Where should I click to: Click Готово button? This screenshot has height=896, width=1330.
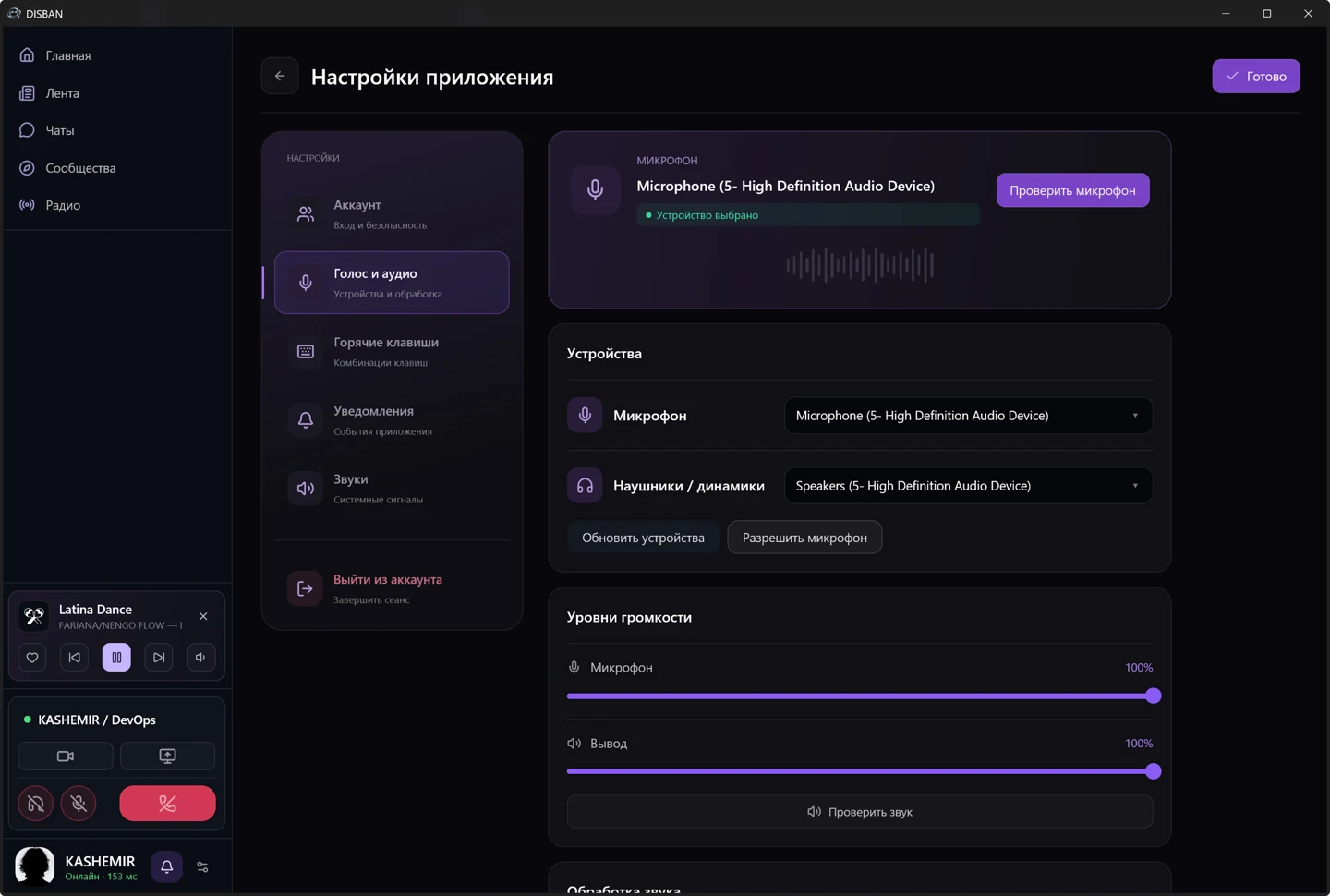point(1256,76)
